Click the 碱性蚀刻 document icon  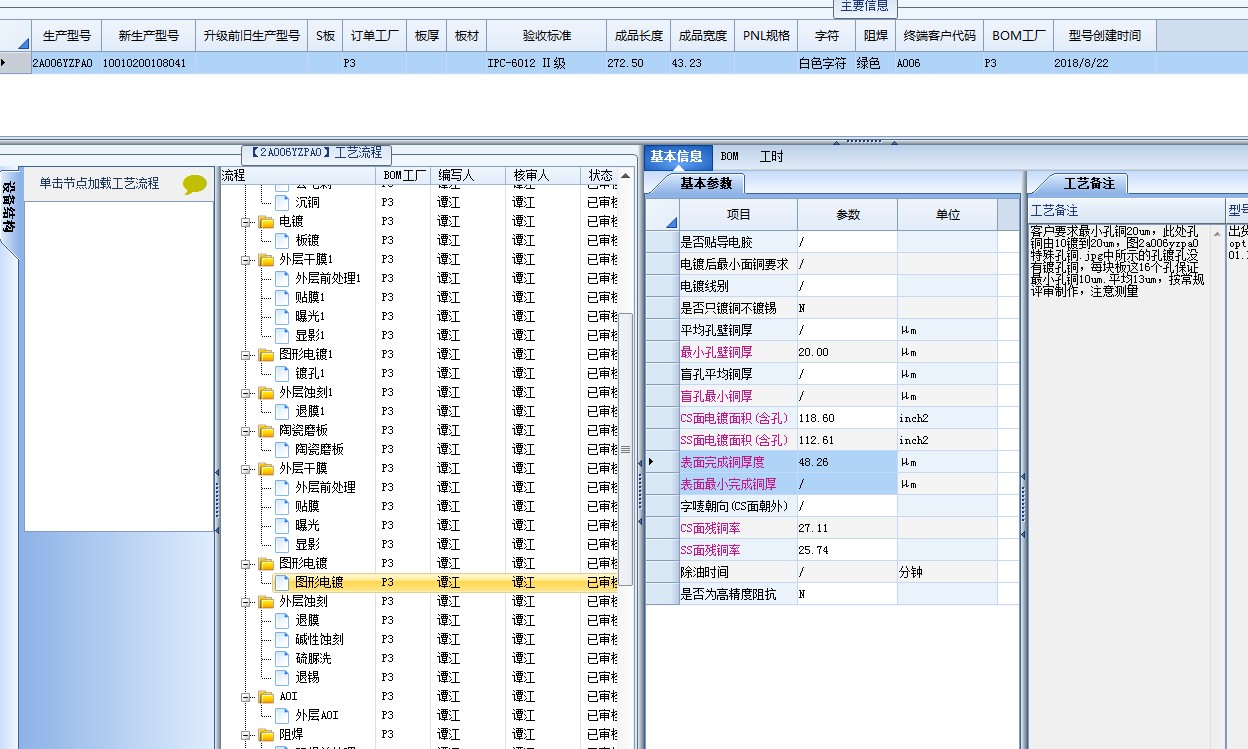click(282, 639)
